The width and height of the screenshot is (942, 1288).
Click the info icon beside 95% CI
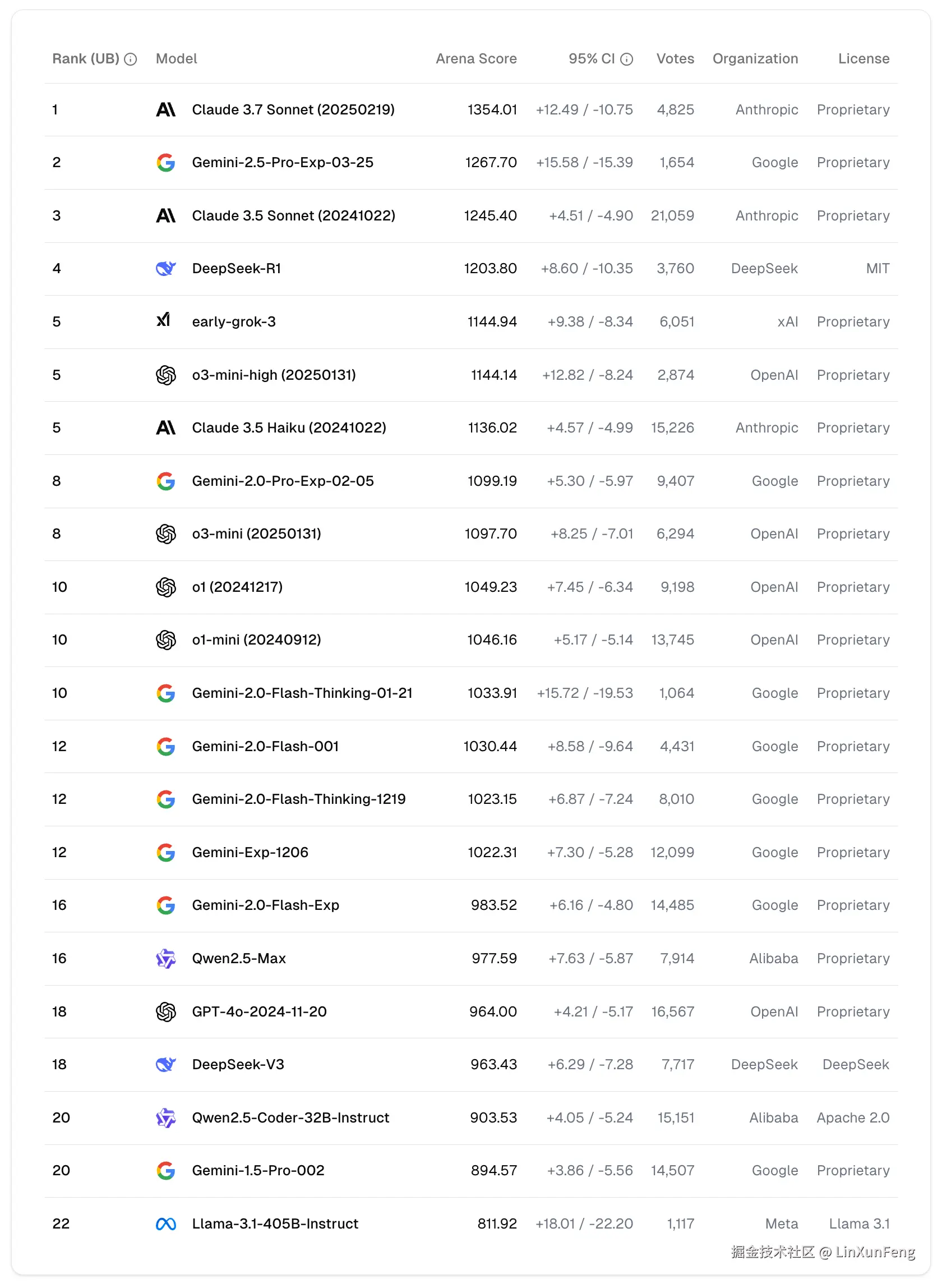627,59
